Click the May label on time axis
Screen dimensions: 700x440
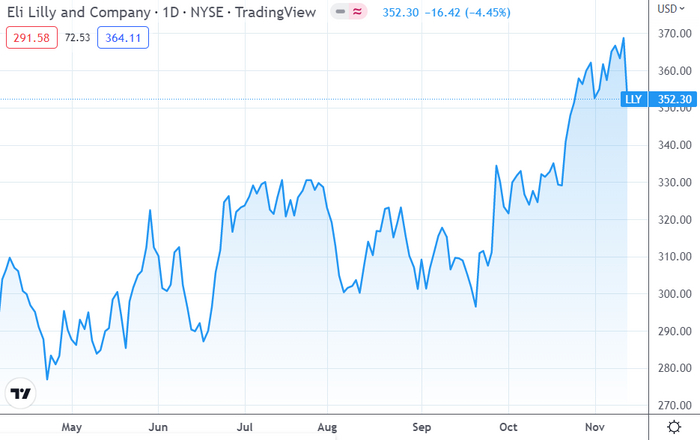click(71, 427)
